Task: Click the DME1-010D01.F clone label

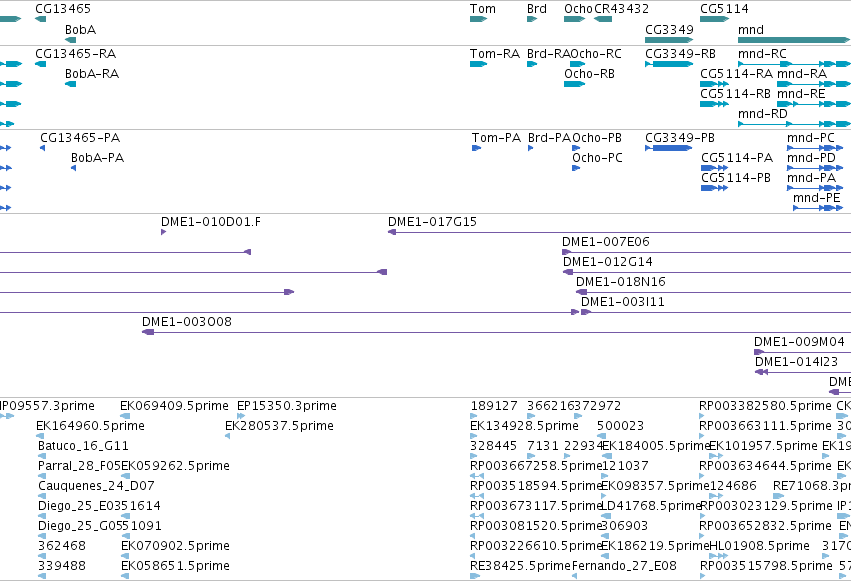Action: click(211, 222)
